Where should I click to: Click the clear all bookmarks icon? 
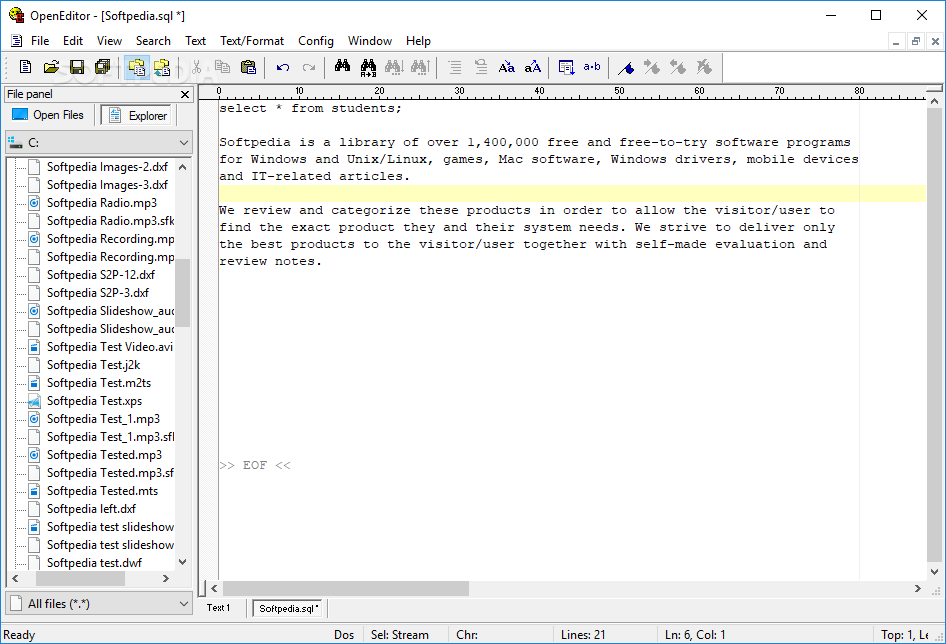click(703, 67)
